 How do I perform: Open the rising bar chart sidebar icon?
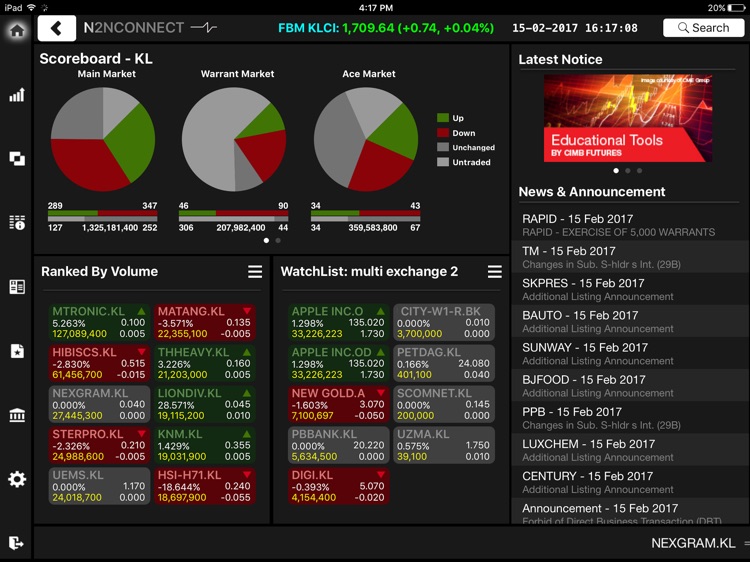17,95
